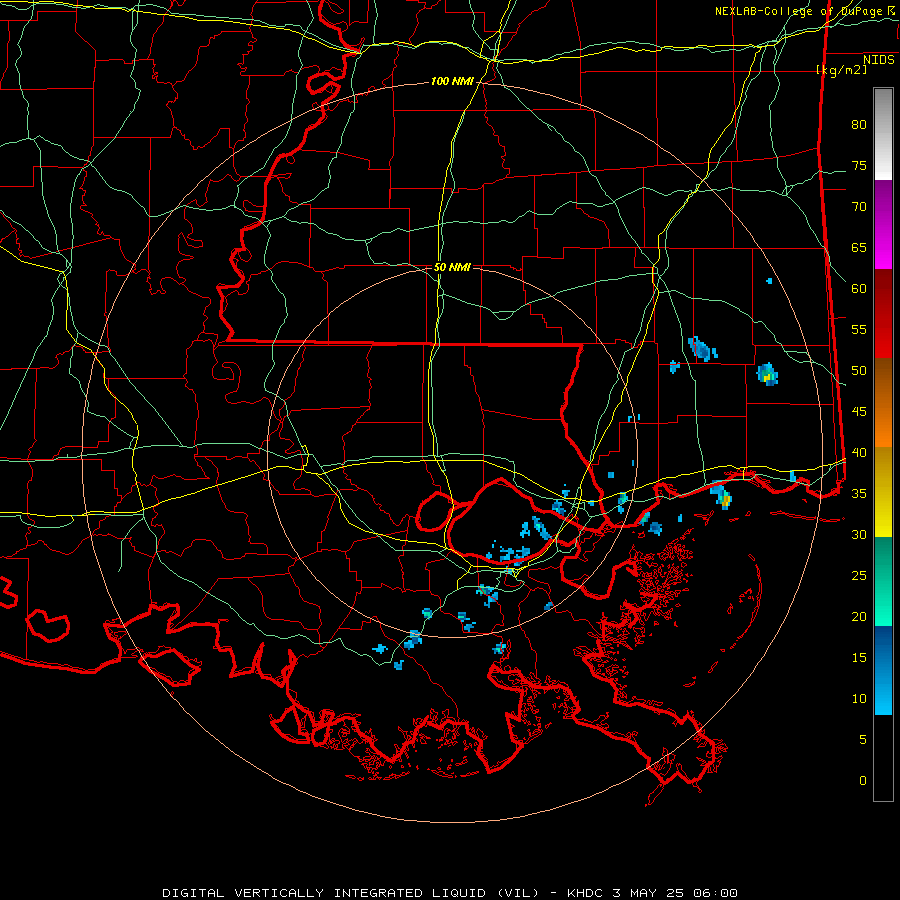Viewport: 900px width, 900px height.
Task: Click the 100 NMI range ring label
Action: click(x=452, y=82)
